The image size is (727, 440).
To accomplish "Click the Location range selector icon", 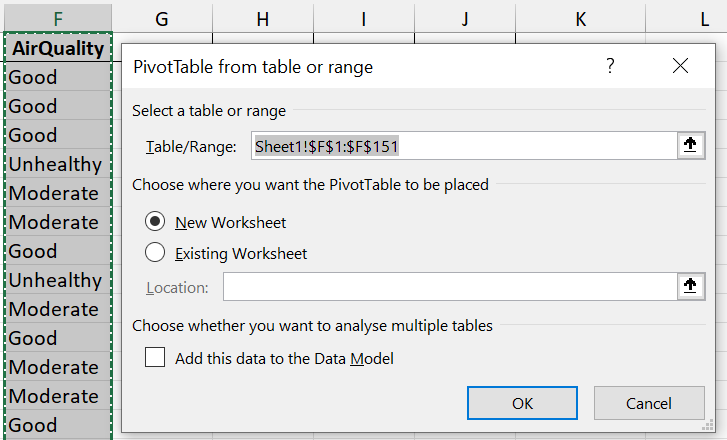I will [x=689, y=287].
